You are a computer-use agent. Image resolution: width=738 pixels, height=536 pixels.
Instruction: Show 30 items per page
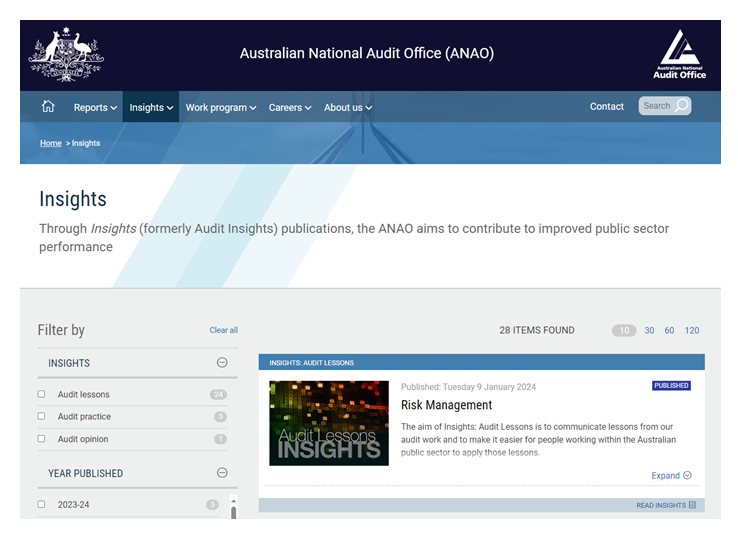tap(649, 330)
